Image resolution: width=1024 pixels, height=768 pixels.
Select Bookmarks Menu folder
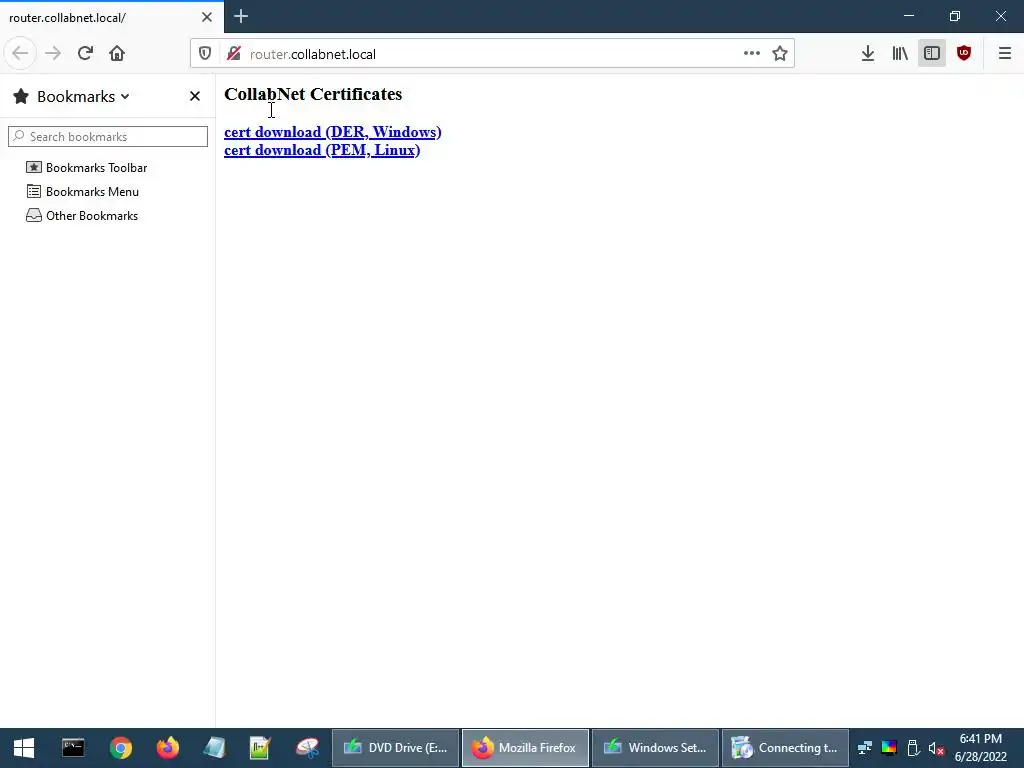pos(83,192)
